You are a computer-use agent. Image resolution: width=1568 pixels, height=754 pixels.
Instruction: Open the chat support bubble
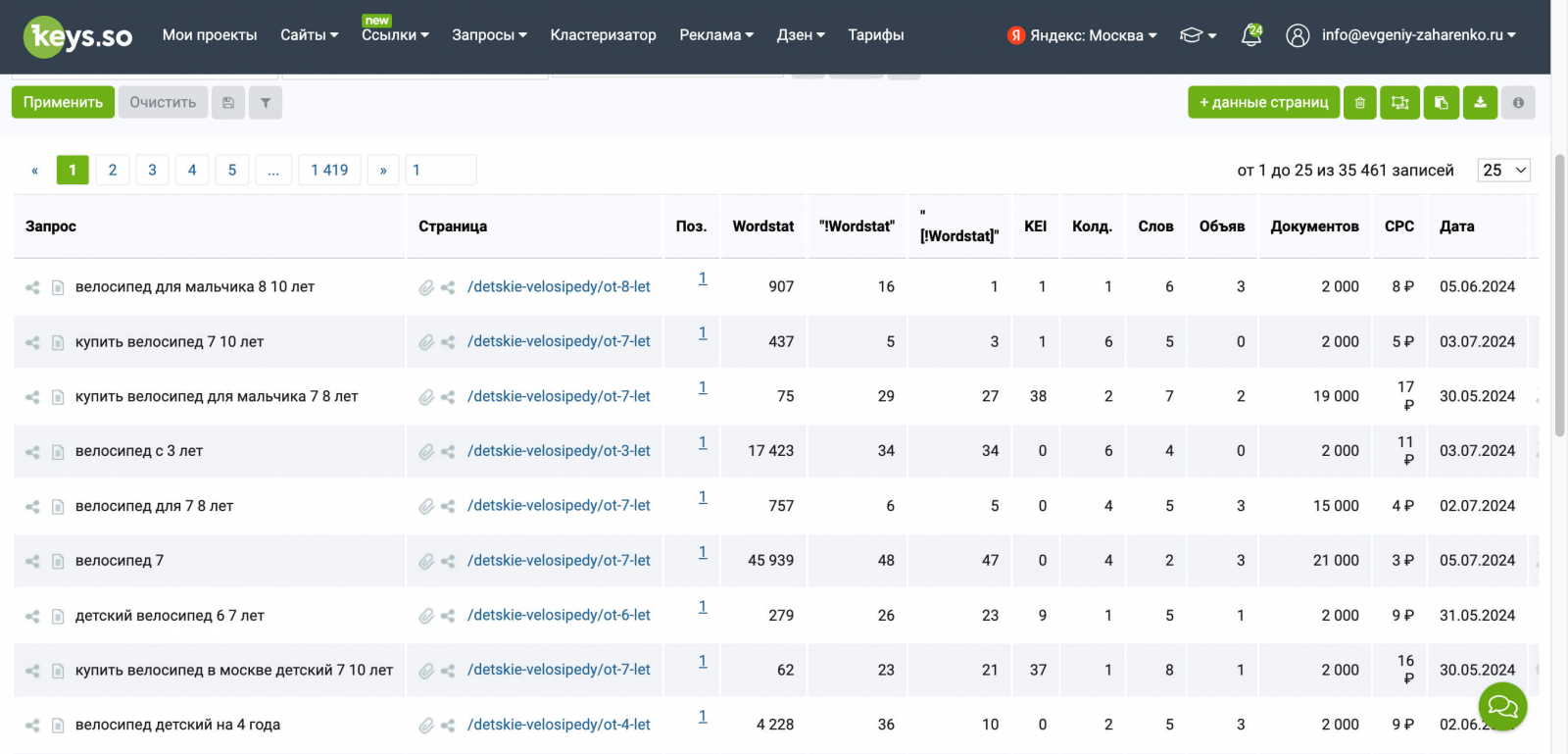(1502, 705)
